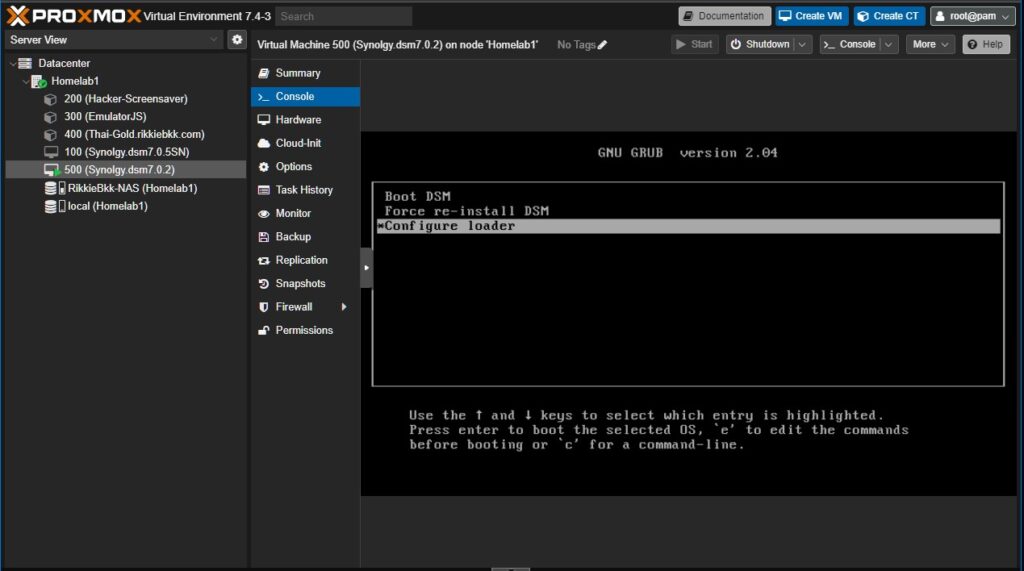Open the Options tab

(x=305, y=167)
